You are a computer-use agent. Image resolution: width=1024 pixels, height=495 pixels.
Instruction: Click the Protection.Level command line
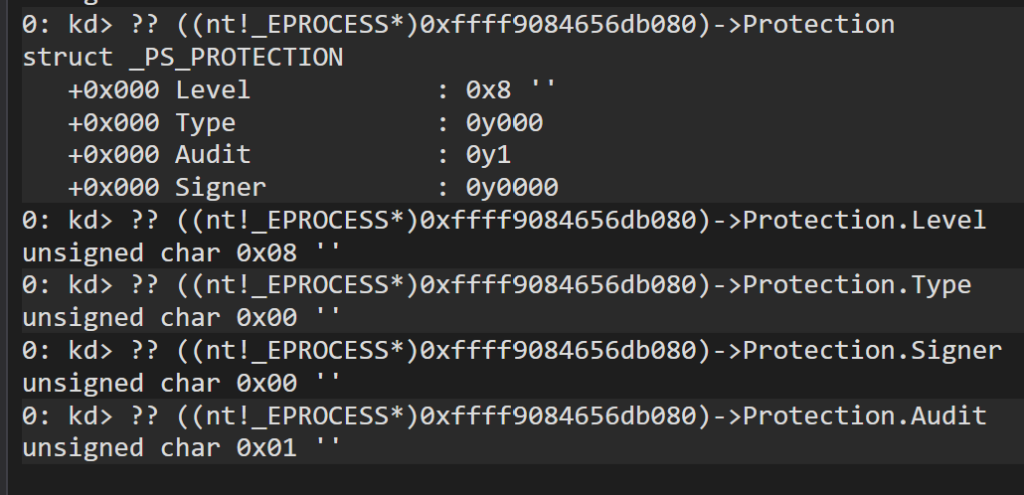(x=504, y=220)
